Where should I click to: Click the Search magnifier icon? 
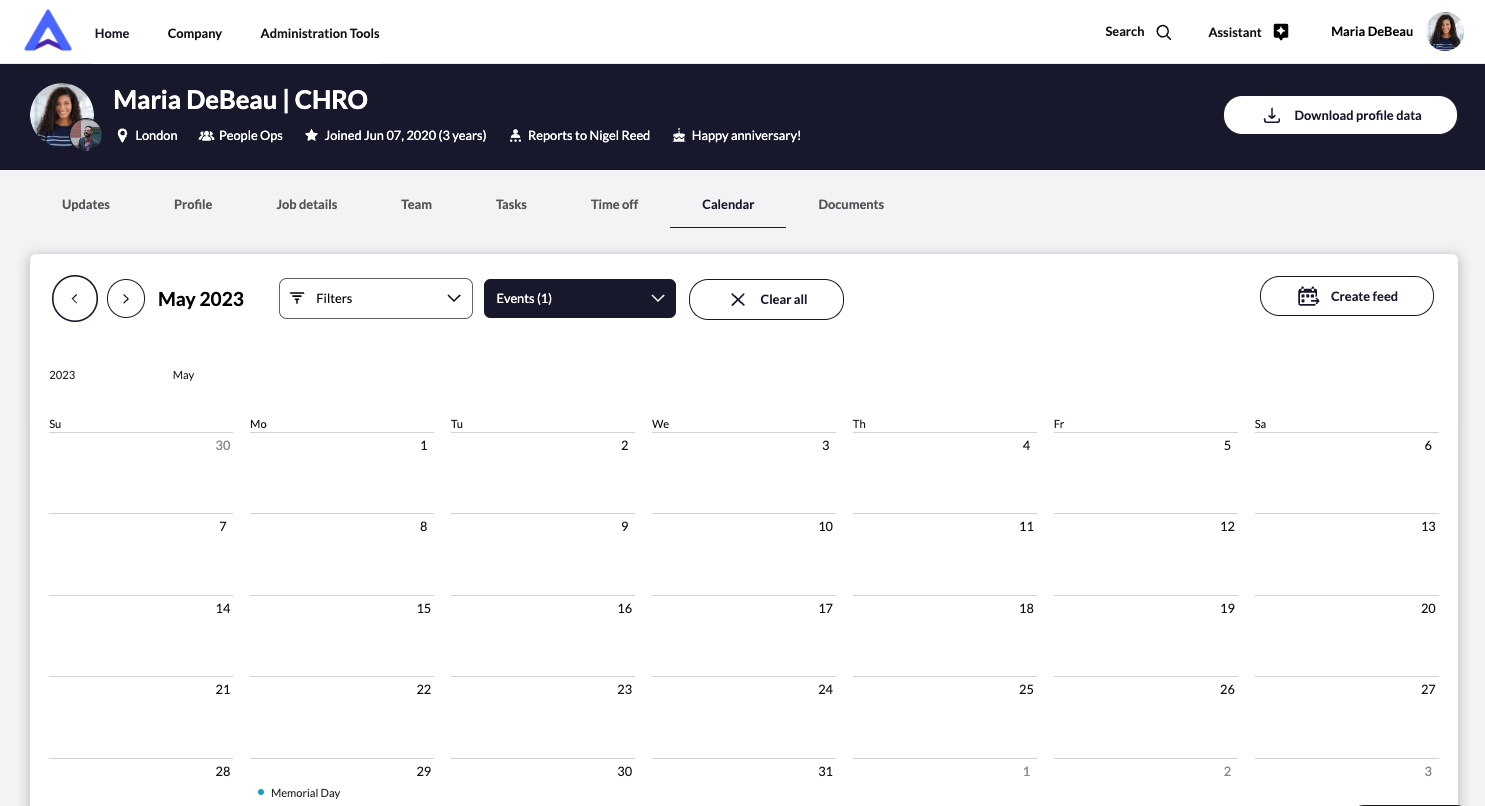tap(1163, 32)
